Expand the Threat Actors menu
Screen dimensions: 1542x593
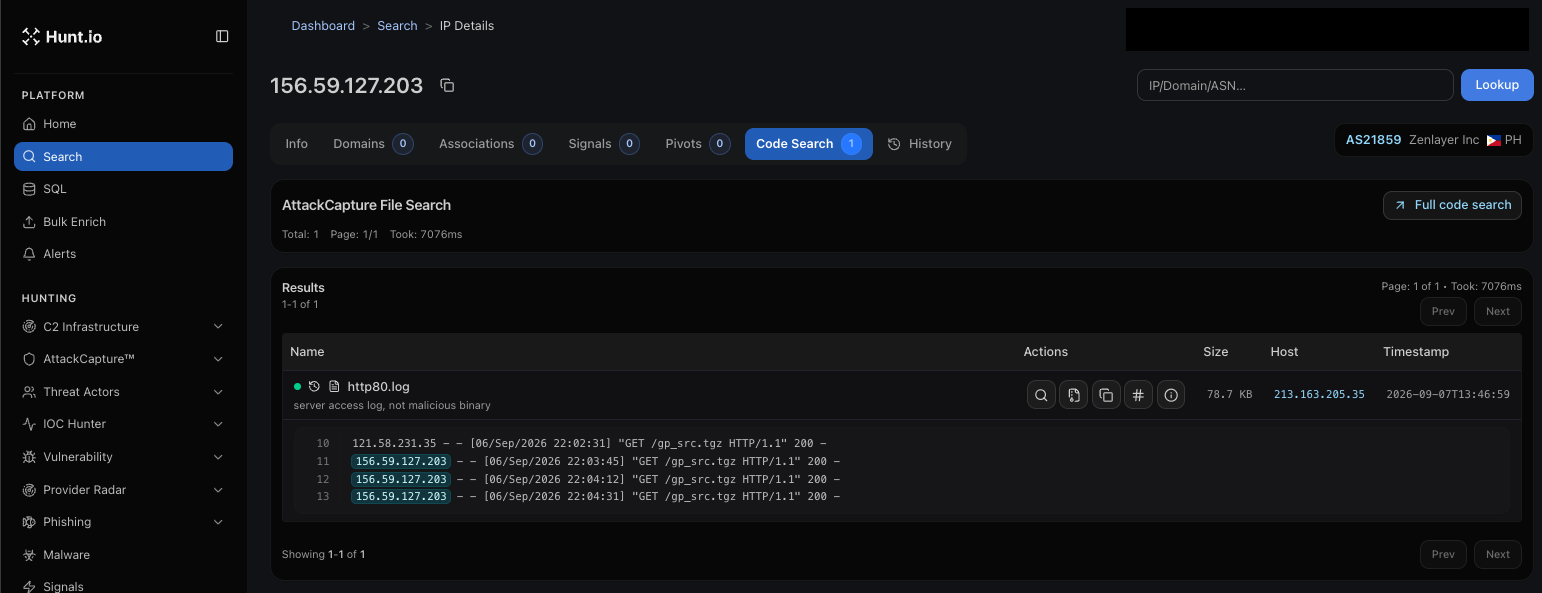(123, 392)
